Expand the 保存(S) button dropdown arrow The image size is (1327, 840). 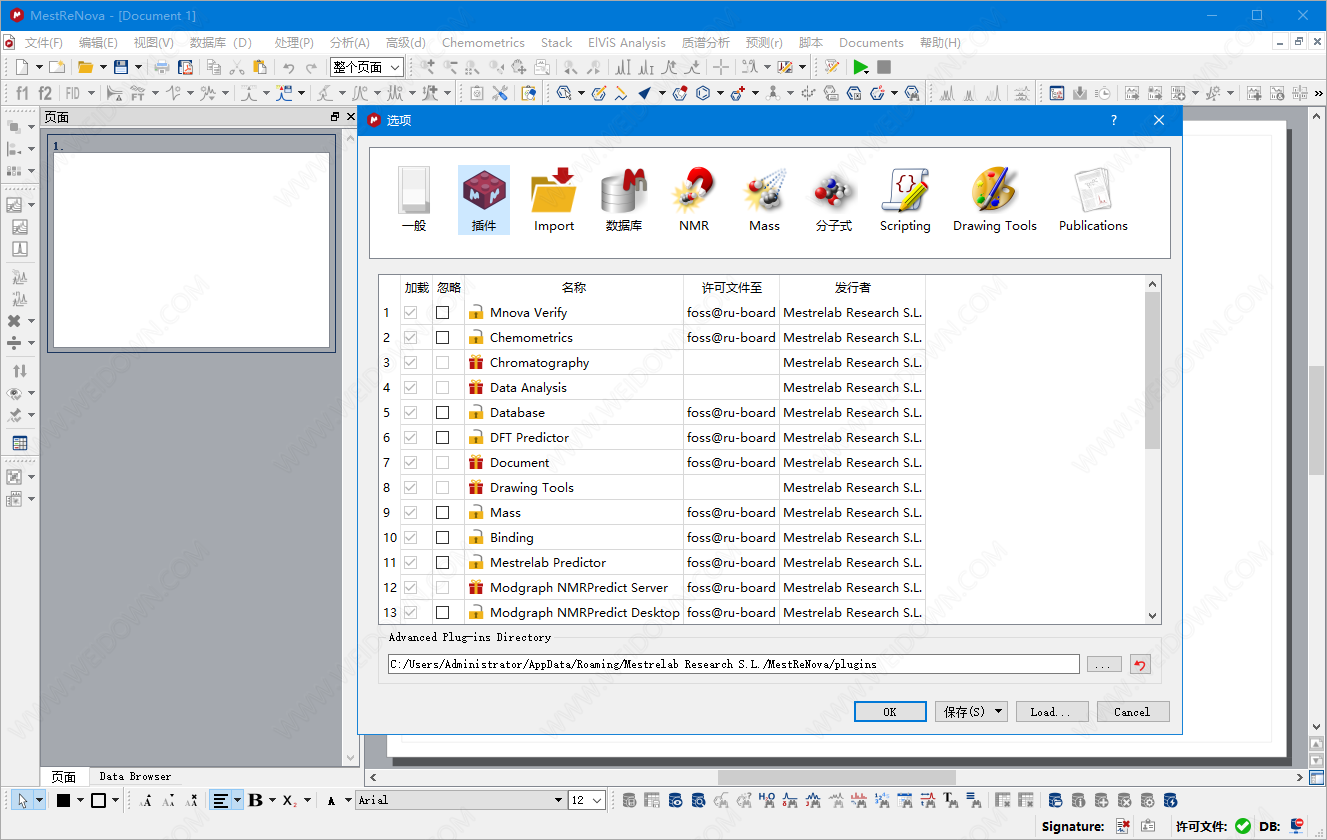click(999, 712)
